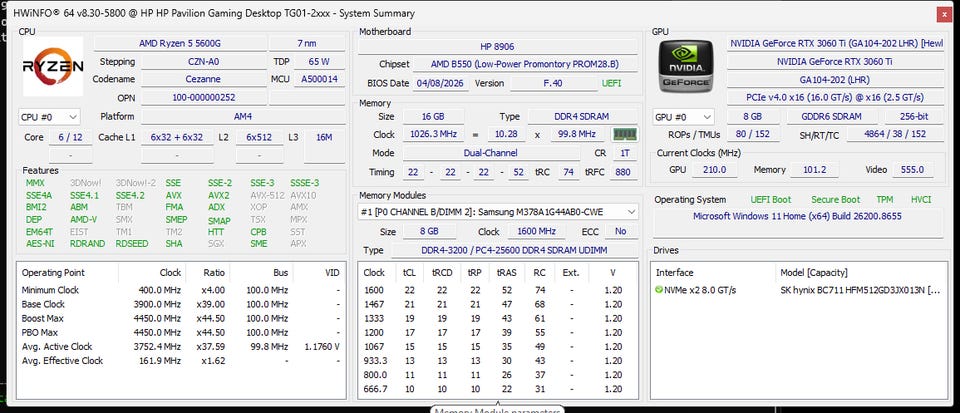Click the GDDR6 SDRAM field

(x=832, y=116)
